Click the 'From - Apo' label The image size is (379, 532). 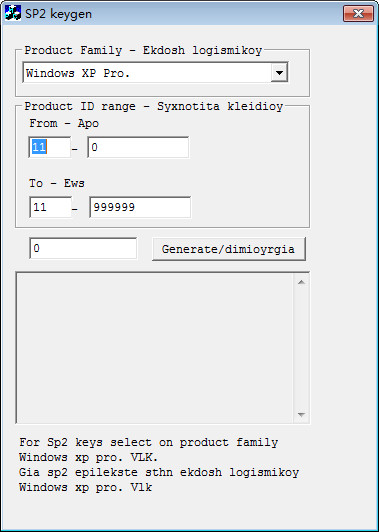pyautogui.click(x=64, y=123)
